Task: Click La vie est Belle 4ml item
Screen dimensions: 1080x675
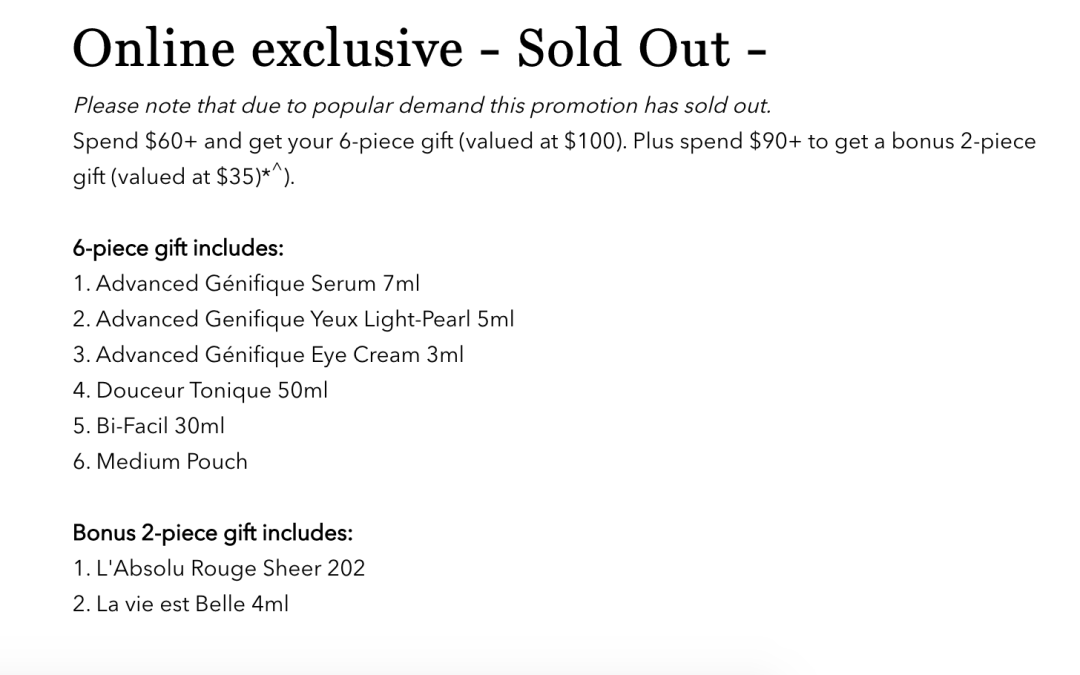Action: click(180, 604)
